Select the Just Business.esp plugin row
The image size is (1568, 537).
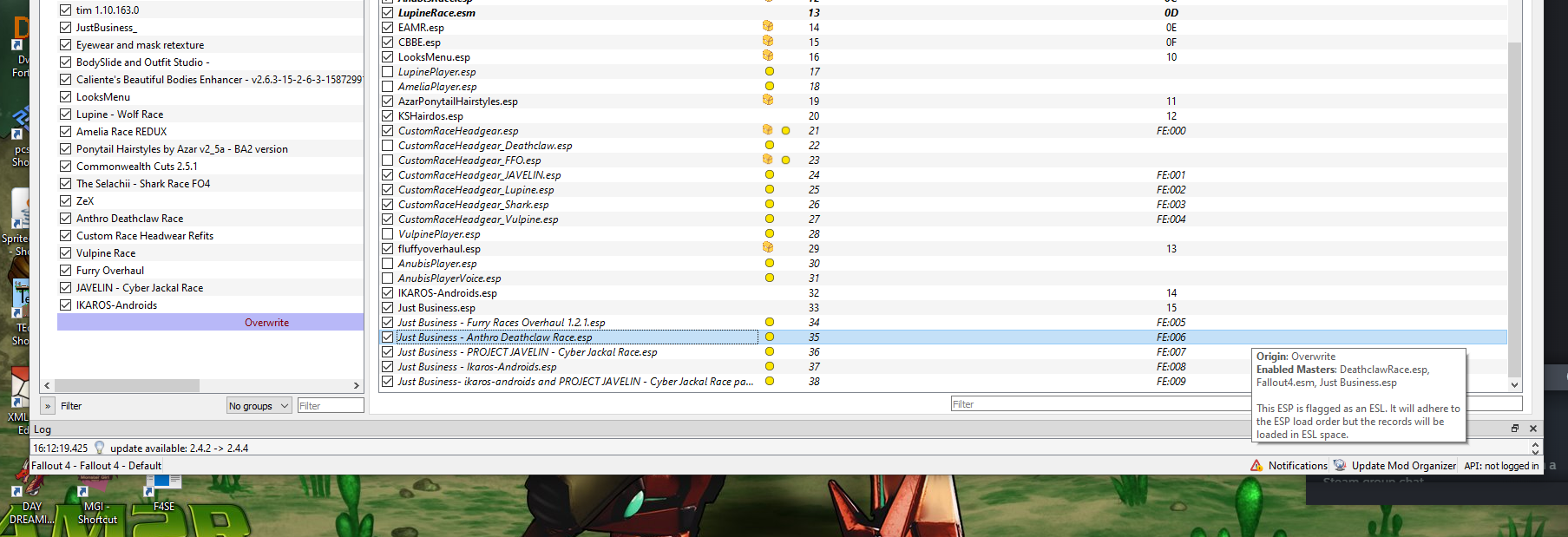click(943, 307)
